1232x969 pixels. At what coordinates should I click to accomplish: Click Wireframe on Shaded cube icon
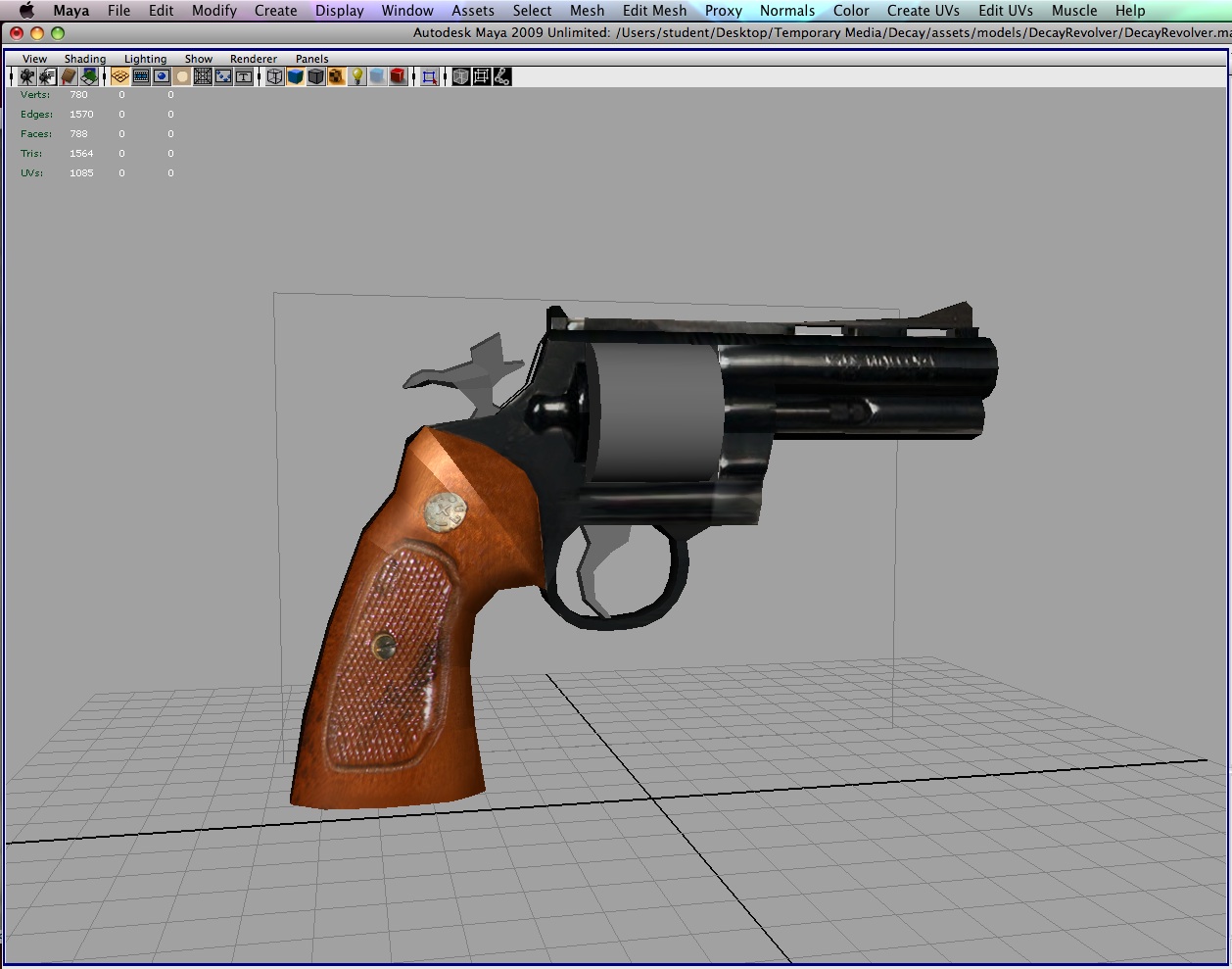click(316, 76)
